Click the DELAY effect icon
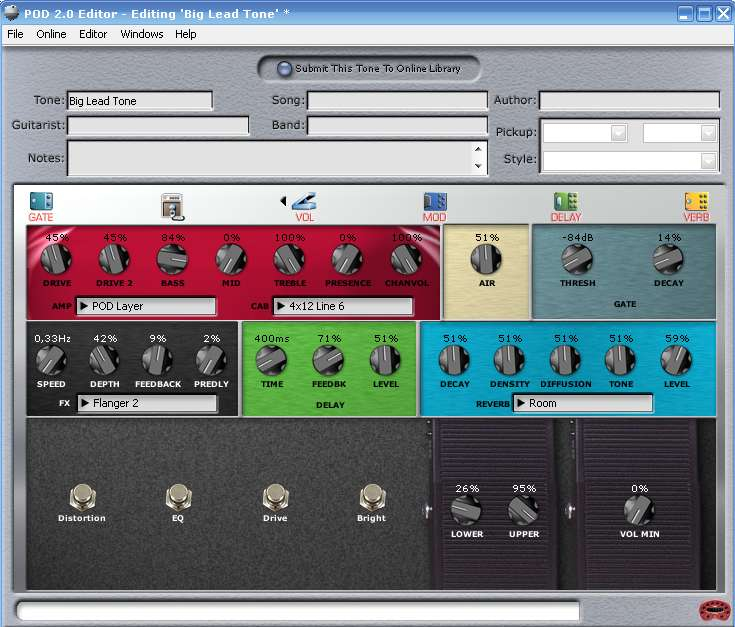The width and height of the screenshot is (735, 627). pyautogui.click(x=566, y=202)
